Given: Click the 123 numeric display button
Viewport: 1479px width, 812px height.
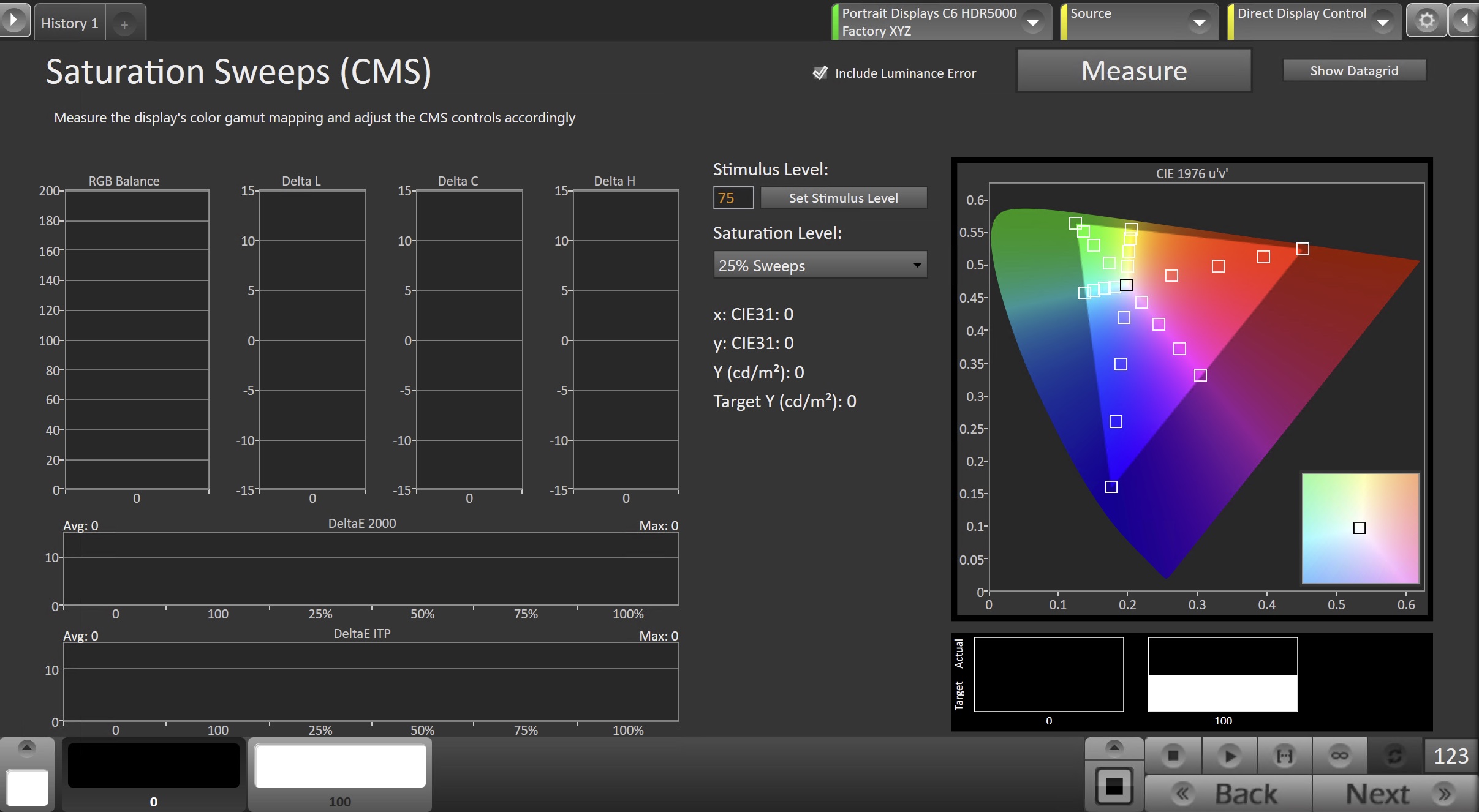Looking at the screenshot, I should pyautogui.click(x=1450, y=756).
